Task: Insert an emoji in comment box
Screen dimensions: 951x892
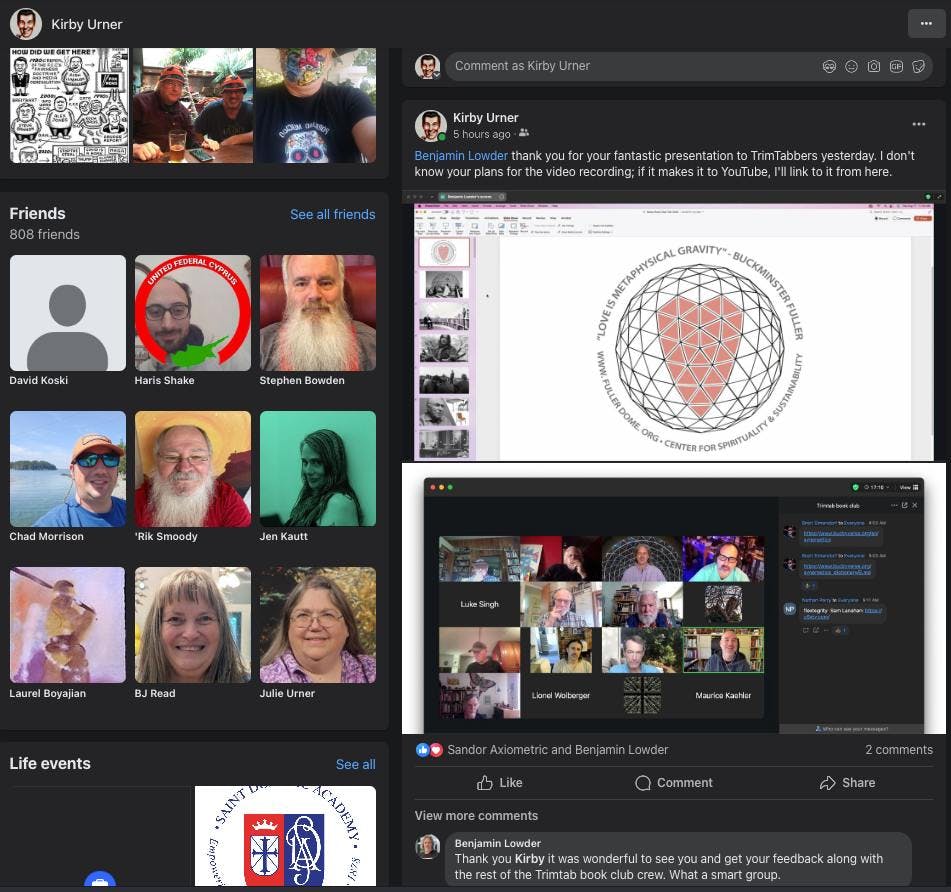Action: [852, 67]
